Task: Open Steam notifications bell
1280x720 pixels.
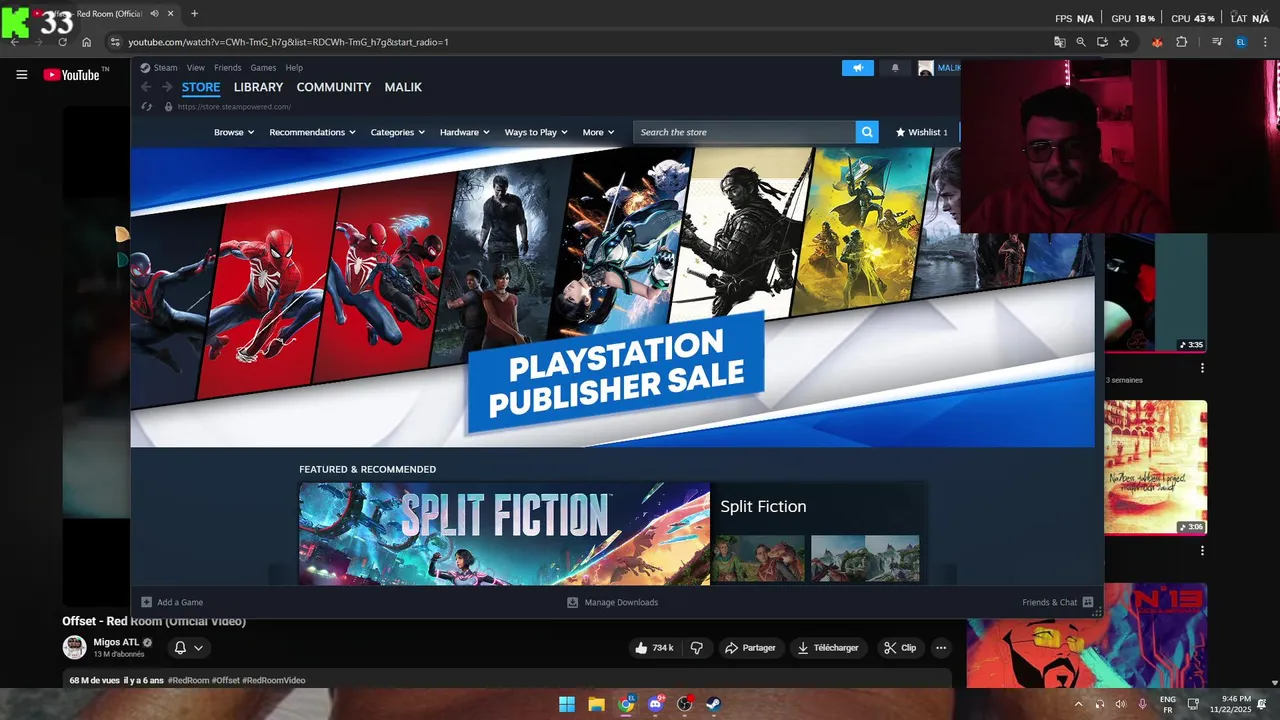Action: click(x=895, y=68)
